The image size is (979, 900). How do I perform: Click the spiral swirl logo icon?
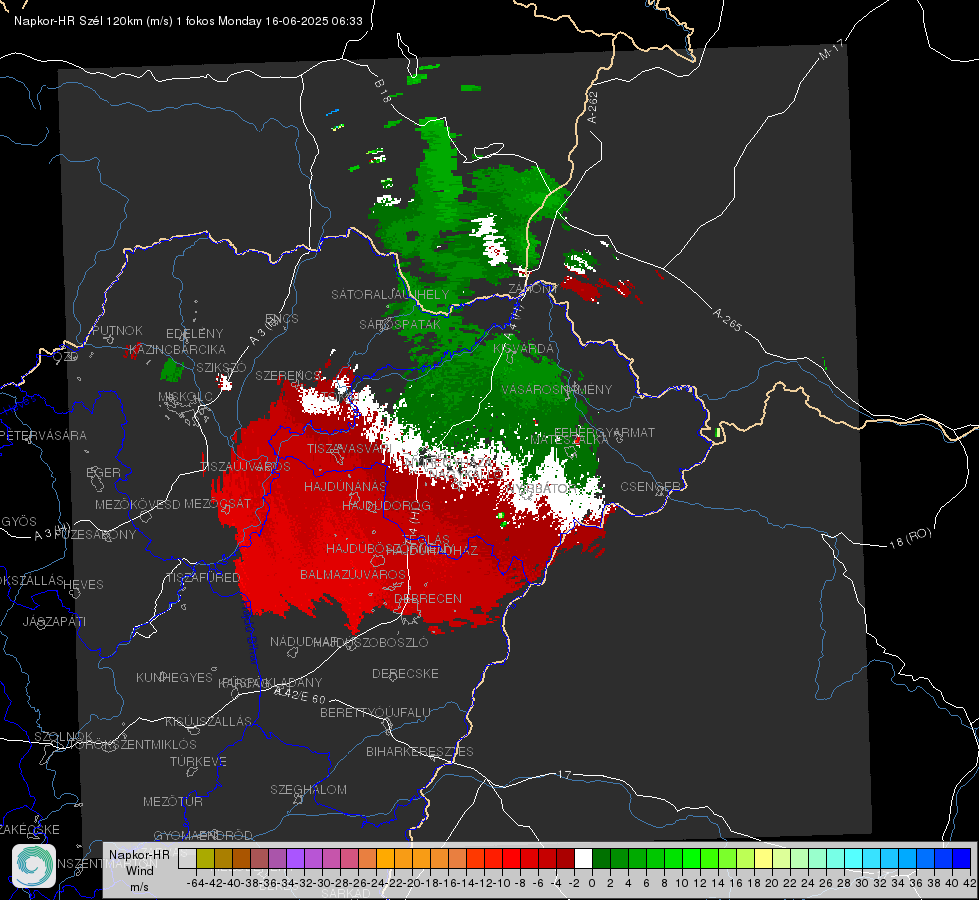(x=34, y=866)
